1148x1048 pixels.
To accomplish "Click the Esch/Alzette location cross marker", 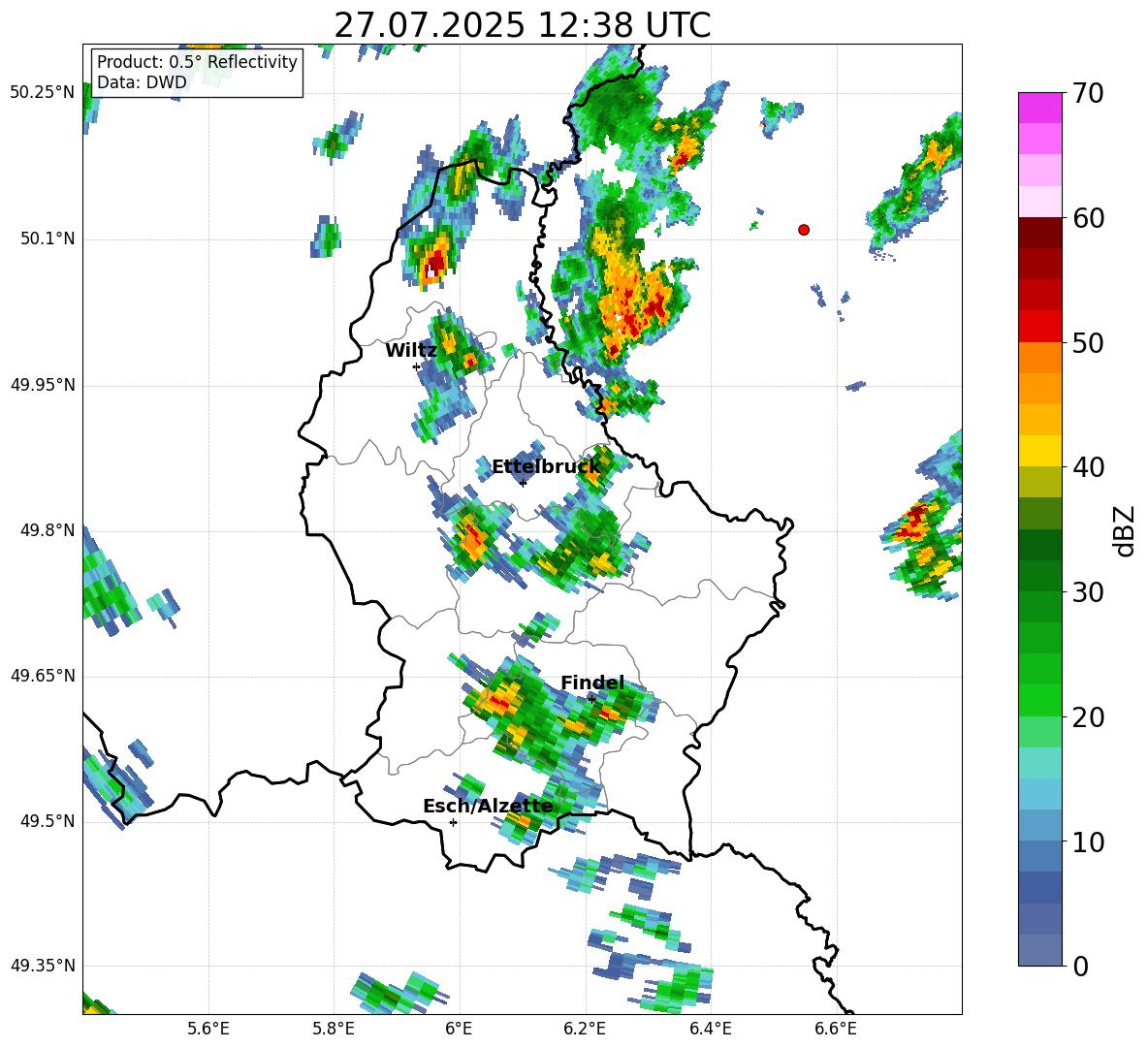I will point(453,822).
